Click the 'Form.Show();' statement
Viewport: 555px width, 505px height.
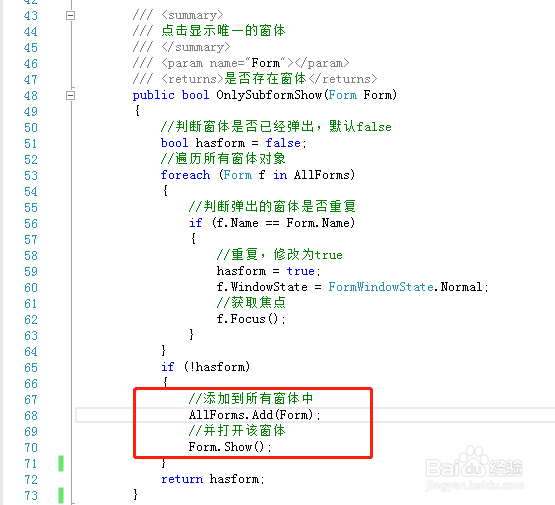click(x=230, y=447)
